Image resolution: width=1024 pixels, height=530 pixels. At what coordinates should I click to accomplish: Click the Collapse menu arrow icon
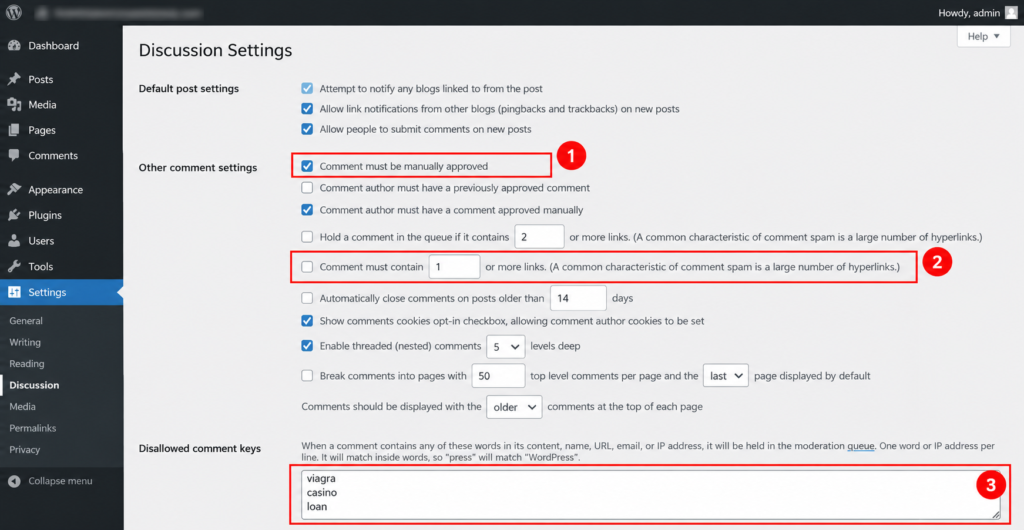[x=14, y=481]
